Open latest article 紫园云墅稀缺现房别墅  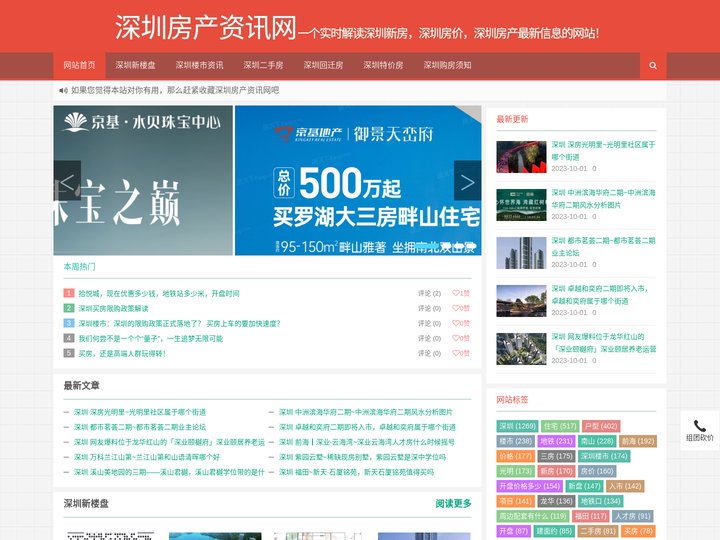362,457
